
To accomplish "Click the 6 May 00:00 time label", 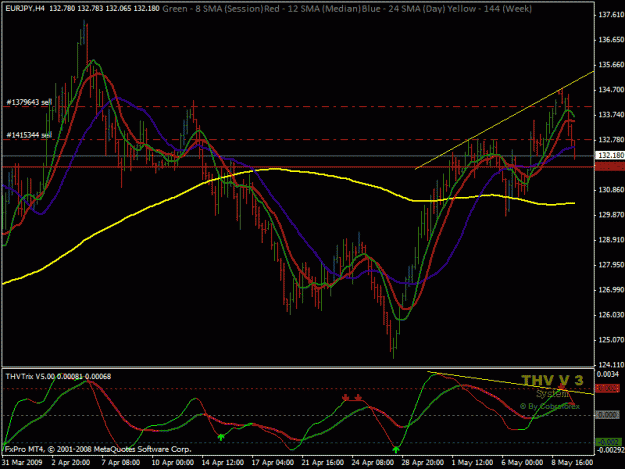I will [522, 462].
